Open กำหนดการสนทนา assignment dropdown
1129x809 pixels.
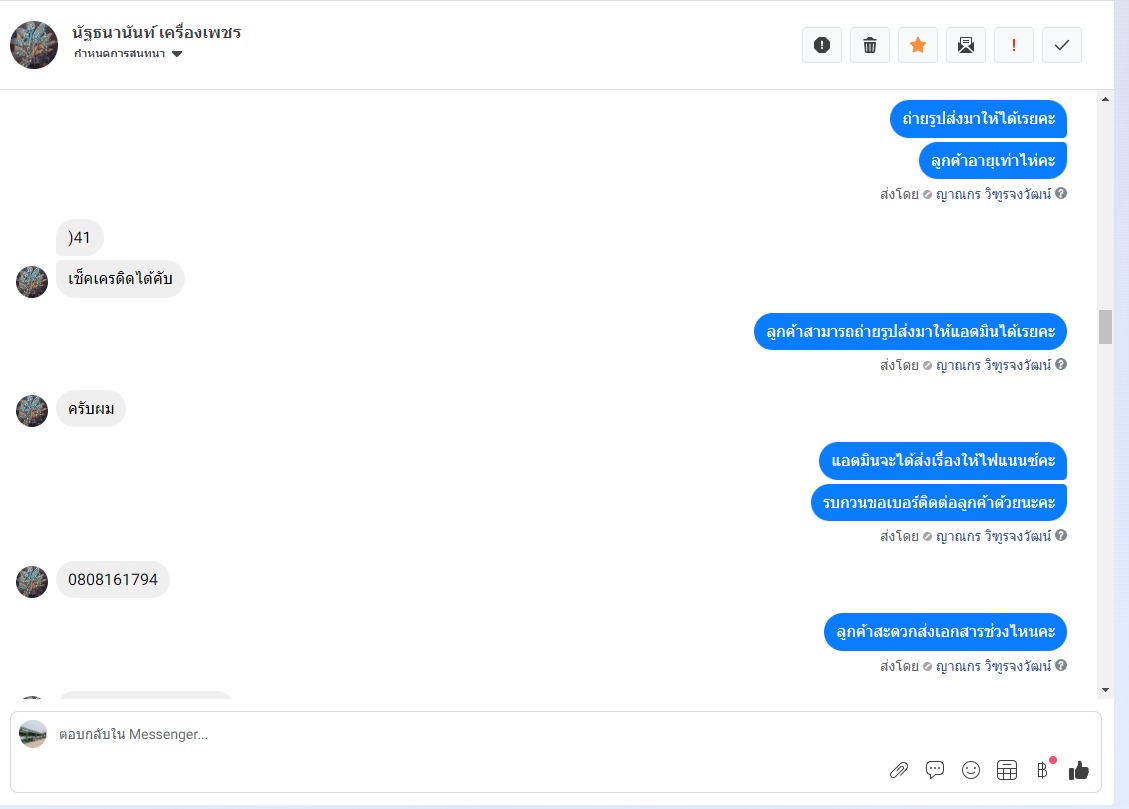[x=127, y=54]
